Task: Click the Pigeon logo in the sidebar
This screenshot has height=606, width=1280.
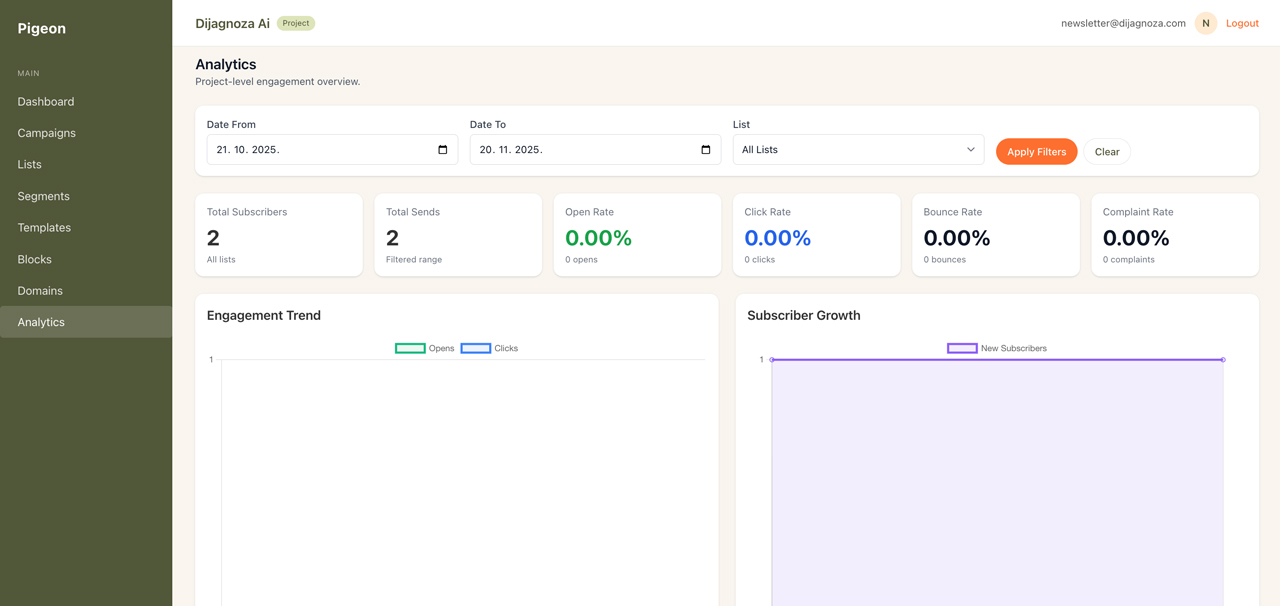Action: [41, 28]
